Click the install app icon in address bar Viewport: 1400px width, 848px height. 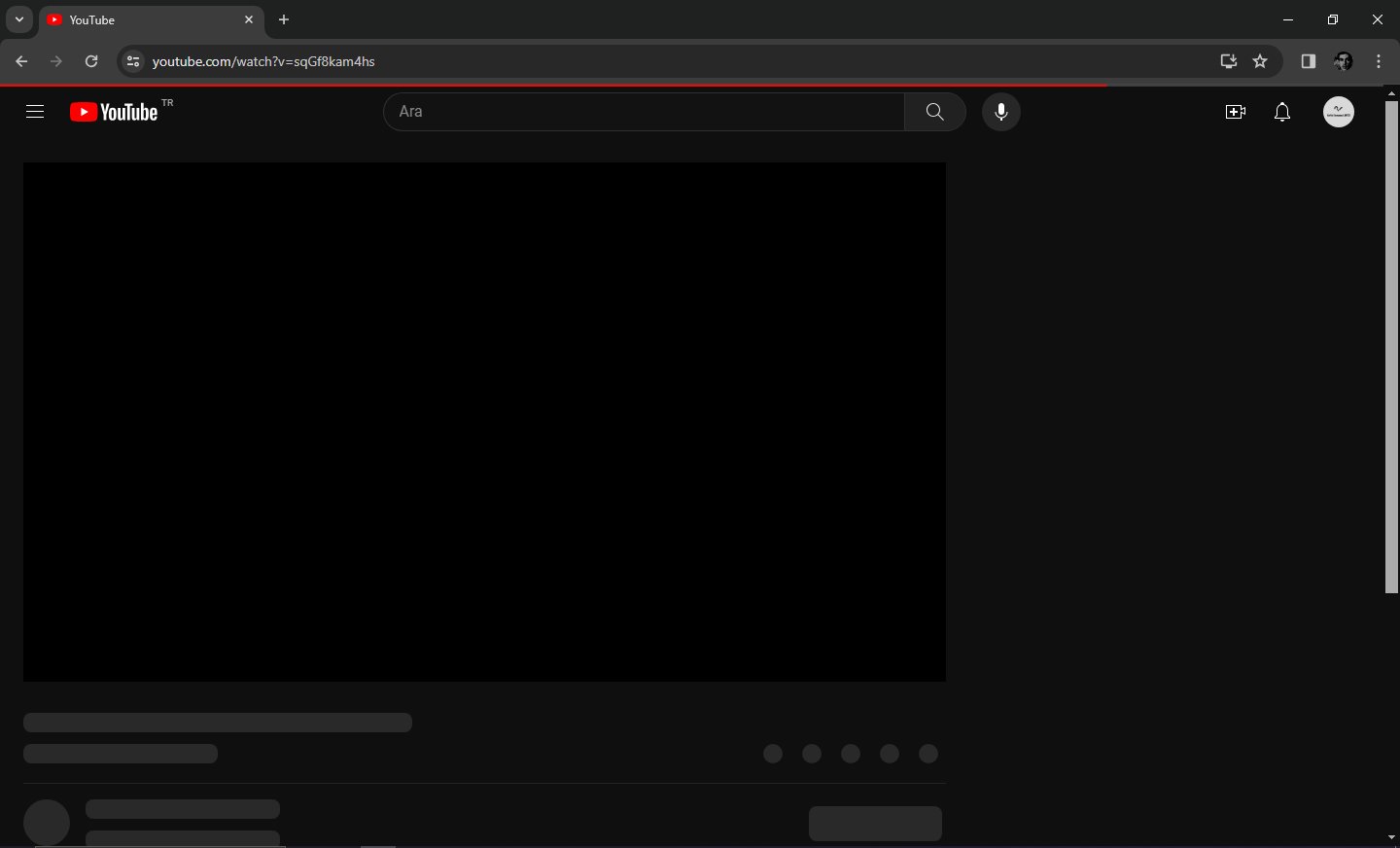[x=1230, y=62]
